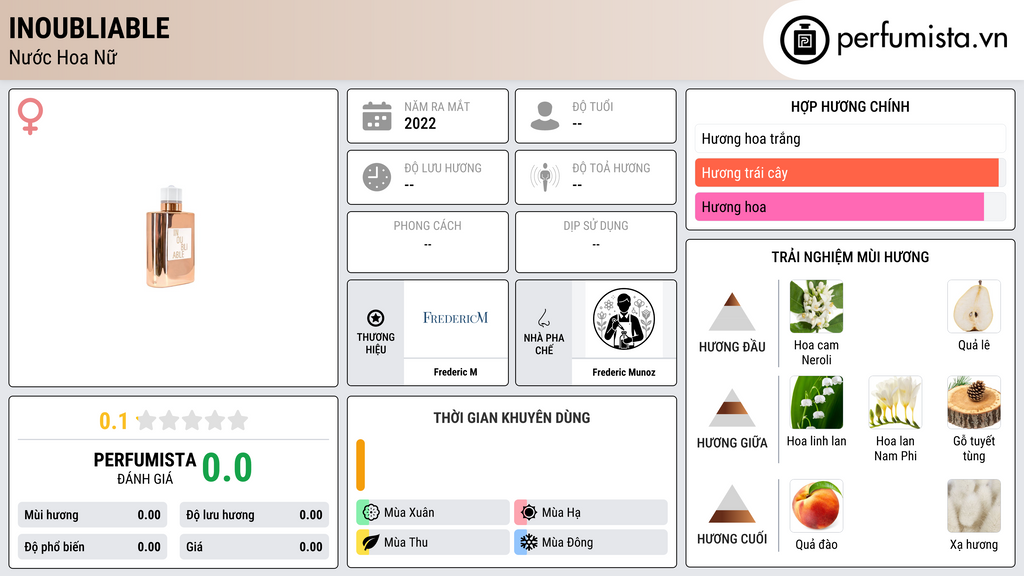Click the Giá score row

[254, 547]
